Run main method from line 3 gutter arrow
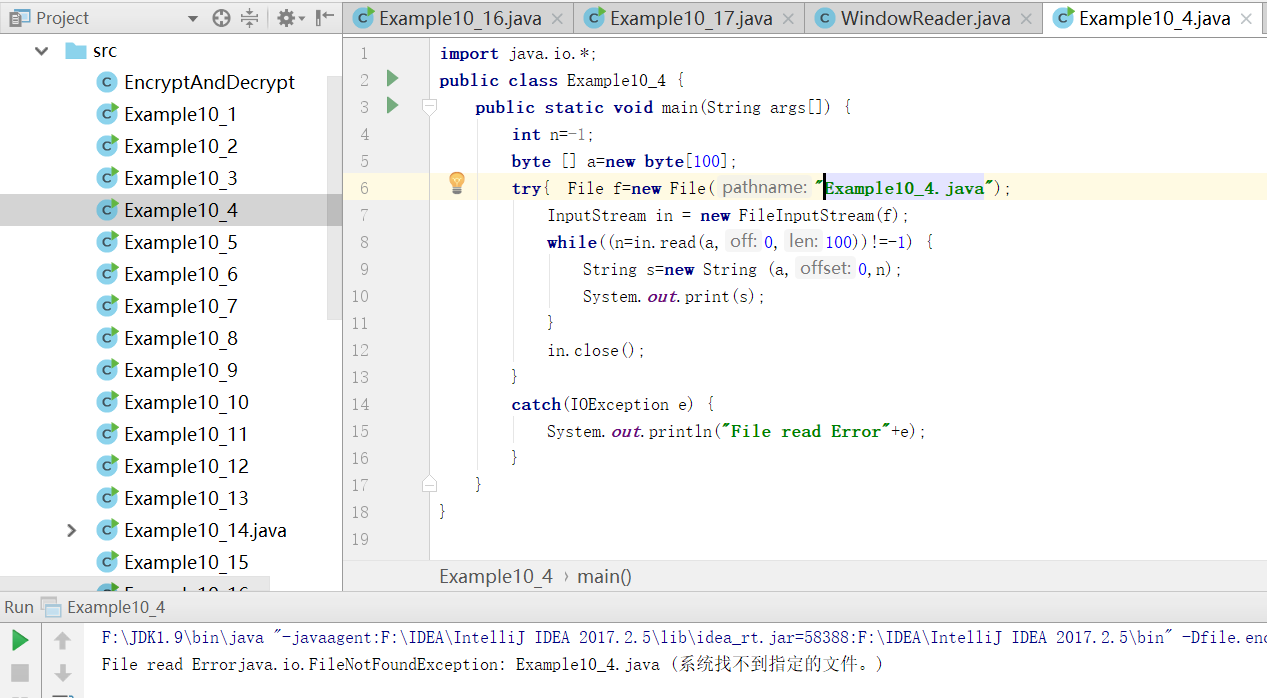This screenshot has height=698, width=1267. 392,106
